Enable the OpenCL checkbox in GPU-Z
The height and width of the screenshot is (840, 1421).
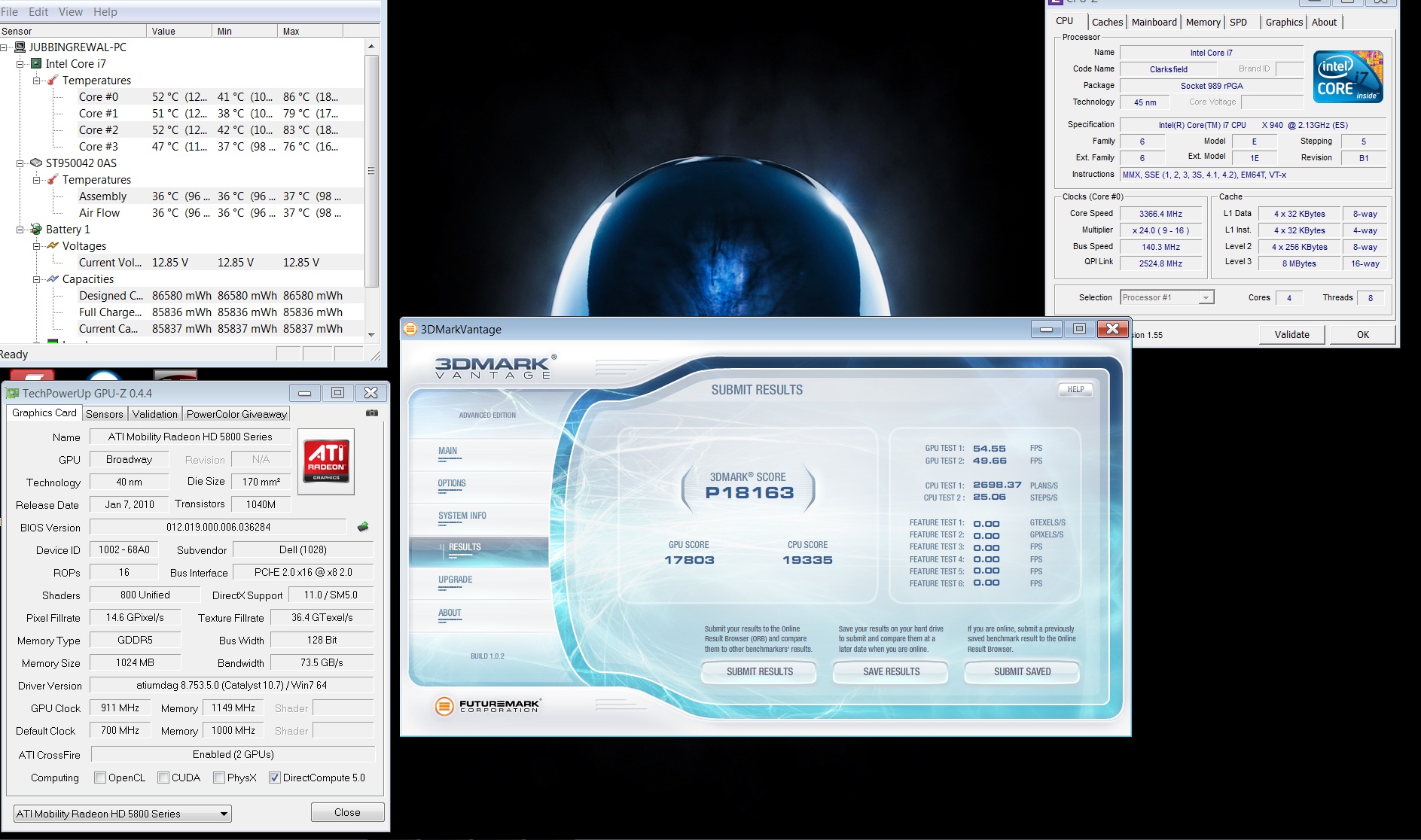[100, 778]
